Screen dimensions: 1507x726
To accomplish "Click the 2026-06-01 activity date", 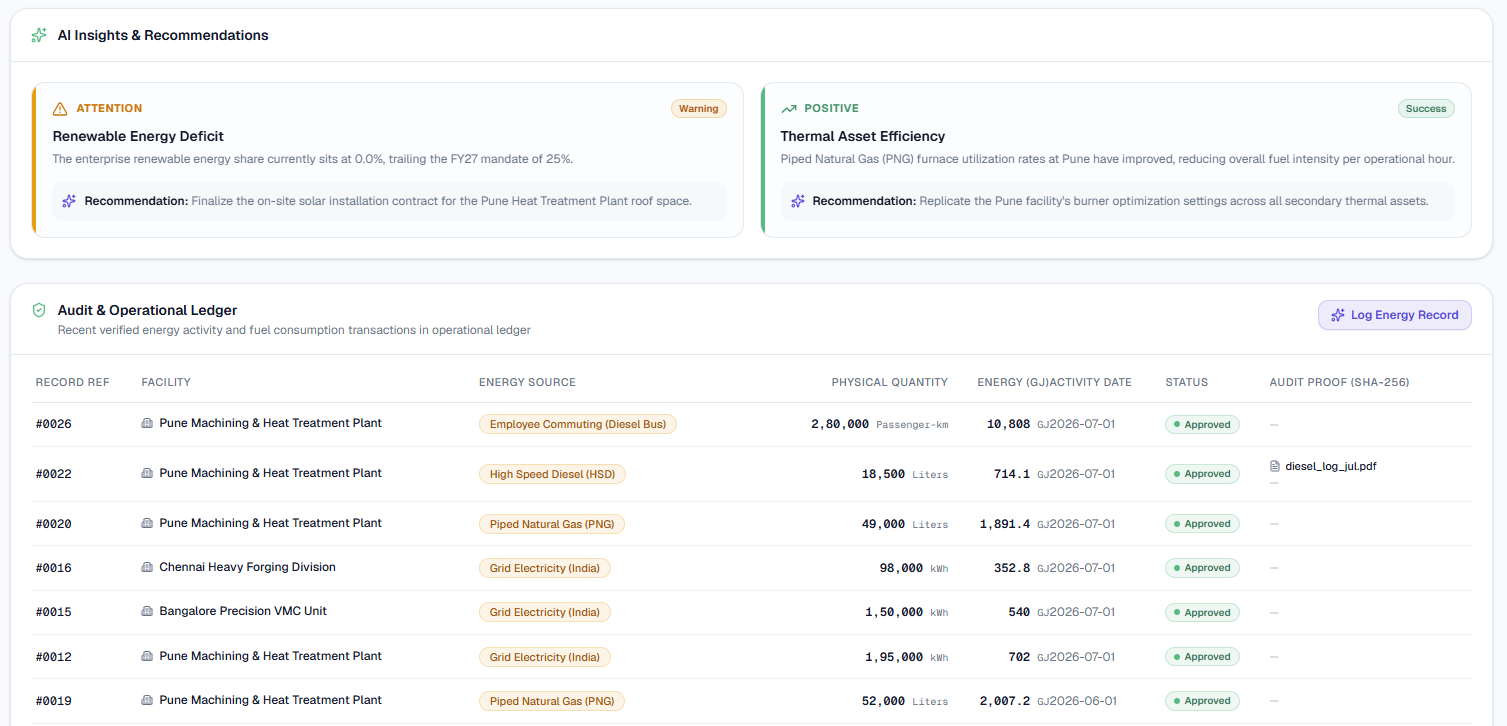I will pos(1083,701).
